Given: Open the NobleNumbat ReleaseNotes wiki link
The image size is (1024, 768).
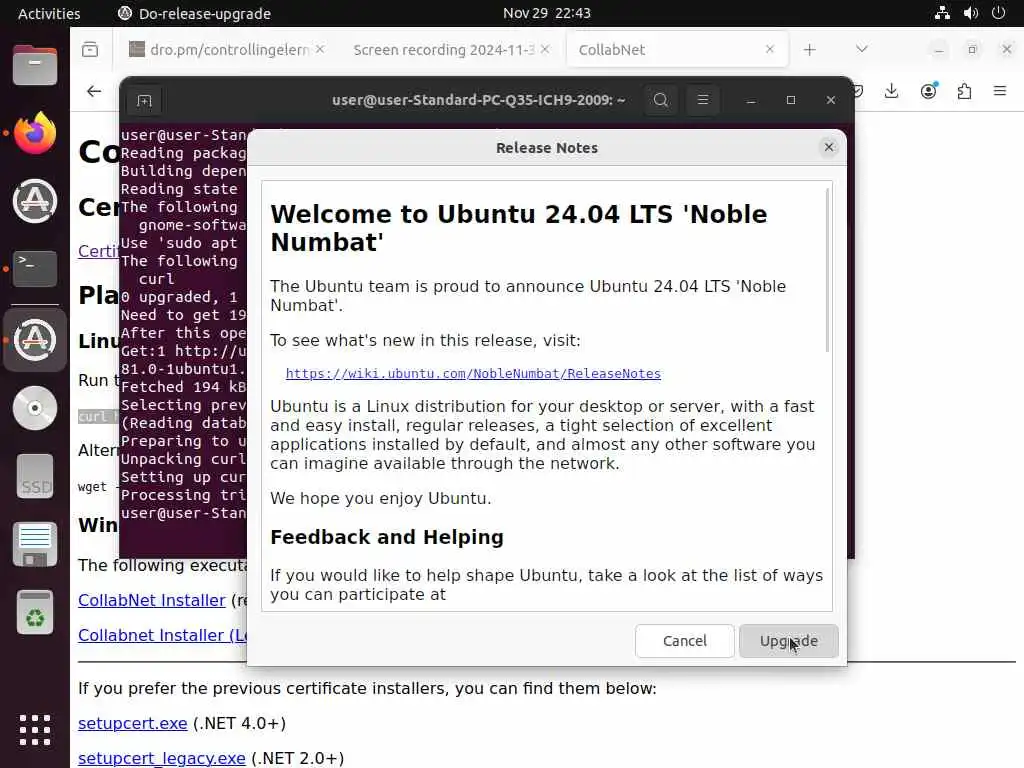Looking at the screenshot, I should 473,374.
